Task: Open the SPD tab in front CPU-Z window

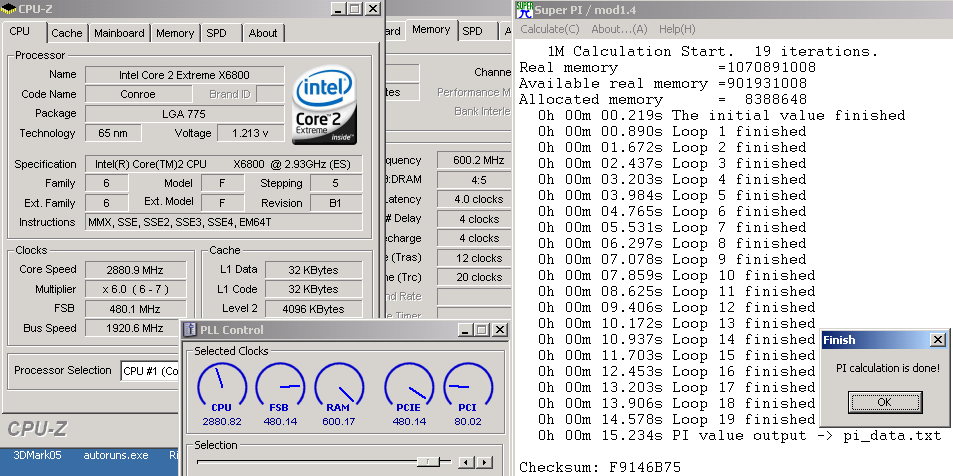Action: click(x=216, y=33)
